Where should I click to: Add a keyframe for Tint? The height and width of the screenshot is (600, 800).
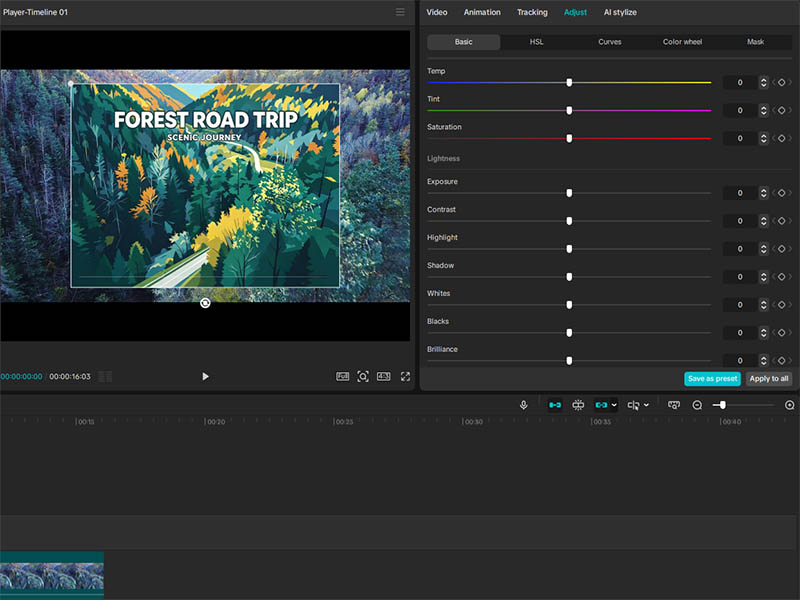[x=781, y=110]
